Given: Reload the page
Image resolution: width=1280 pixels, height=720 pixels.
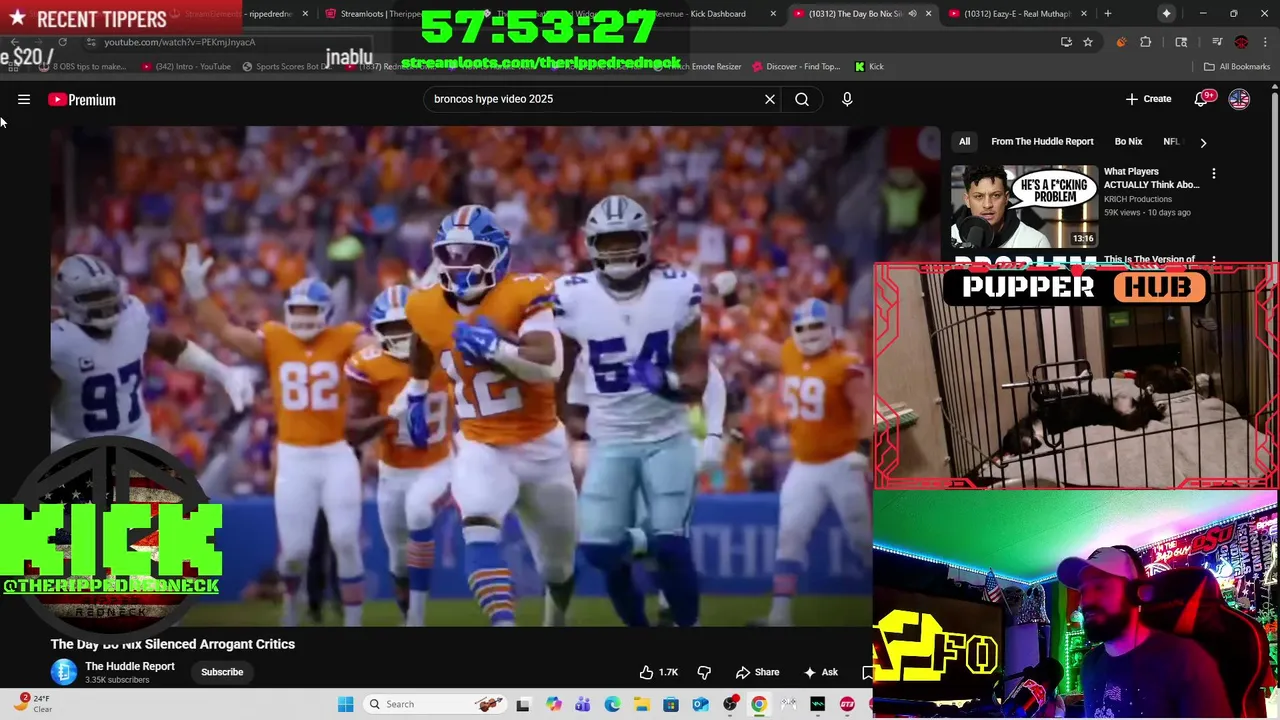Looking at the screenshot, I should pos(62,42).
